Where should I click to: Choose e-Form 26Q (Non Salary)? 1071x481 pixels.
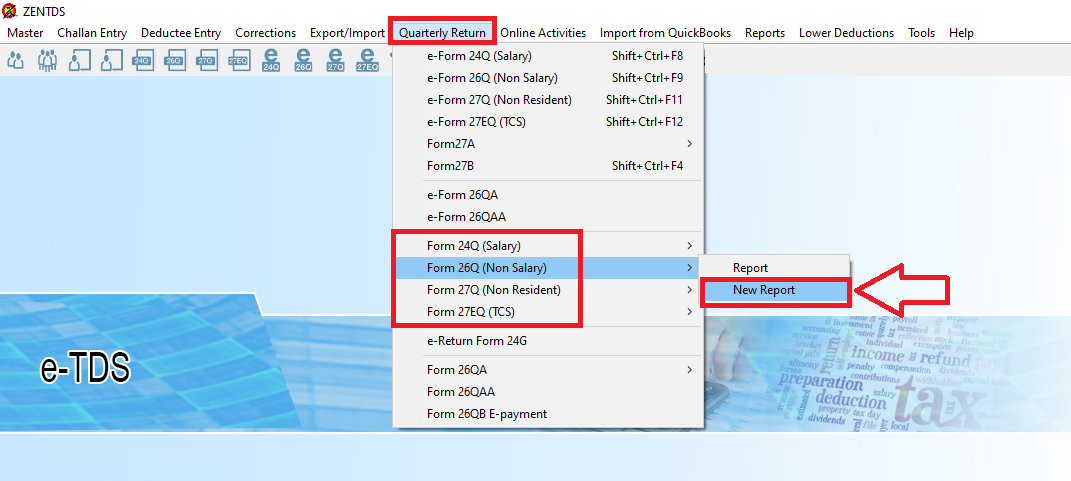(x=548, y=78)
